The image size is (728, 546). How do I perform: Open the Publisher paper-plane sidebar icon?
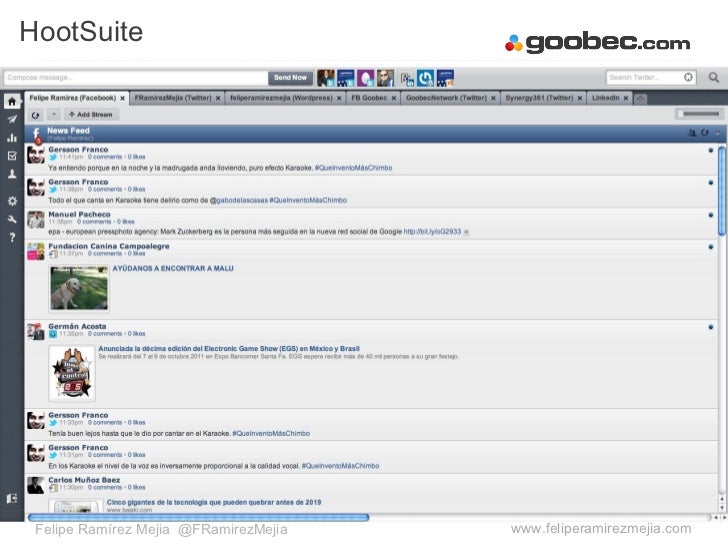coord(12,119)
